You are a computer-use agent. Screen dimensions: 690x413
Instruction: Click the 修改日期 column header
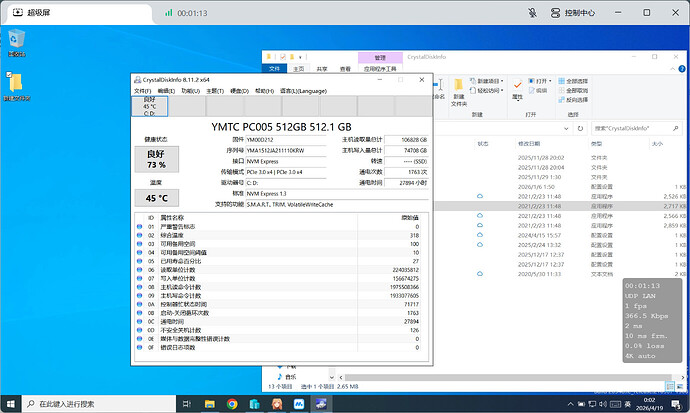click(529, 144)
